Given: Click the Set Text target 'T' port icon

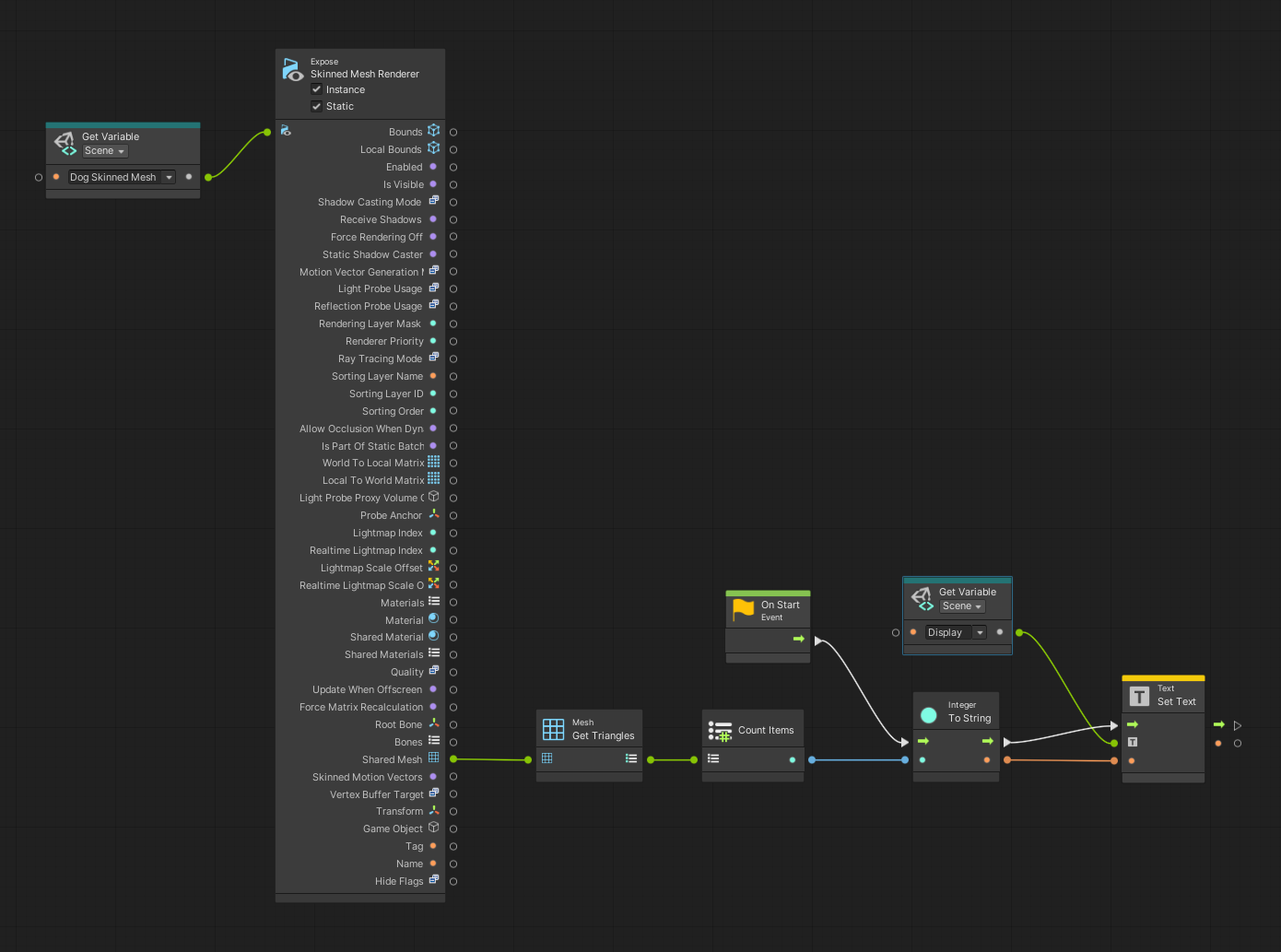Looking at the screenshot, I should [1133, 742].
